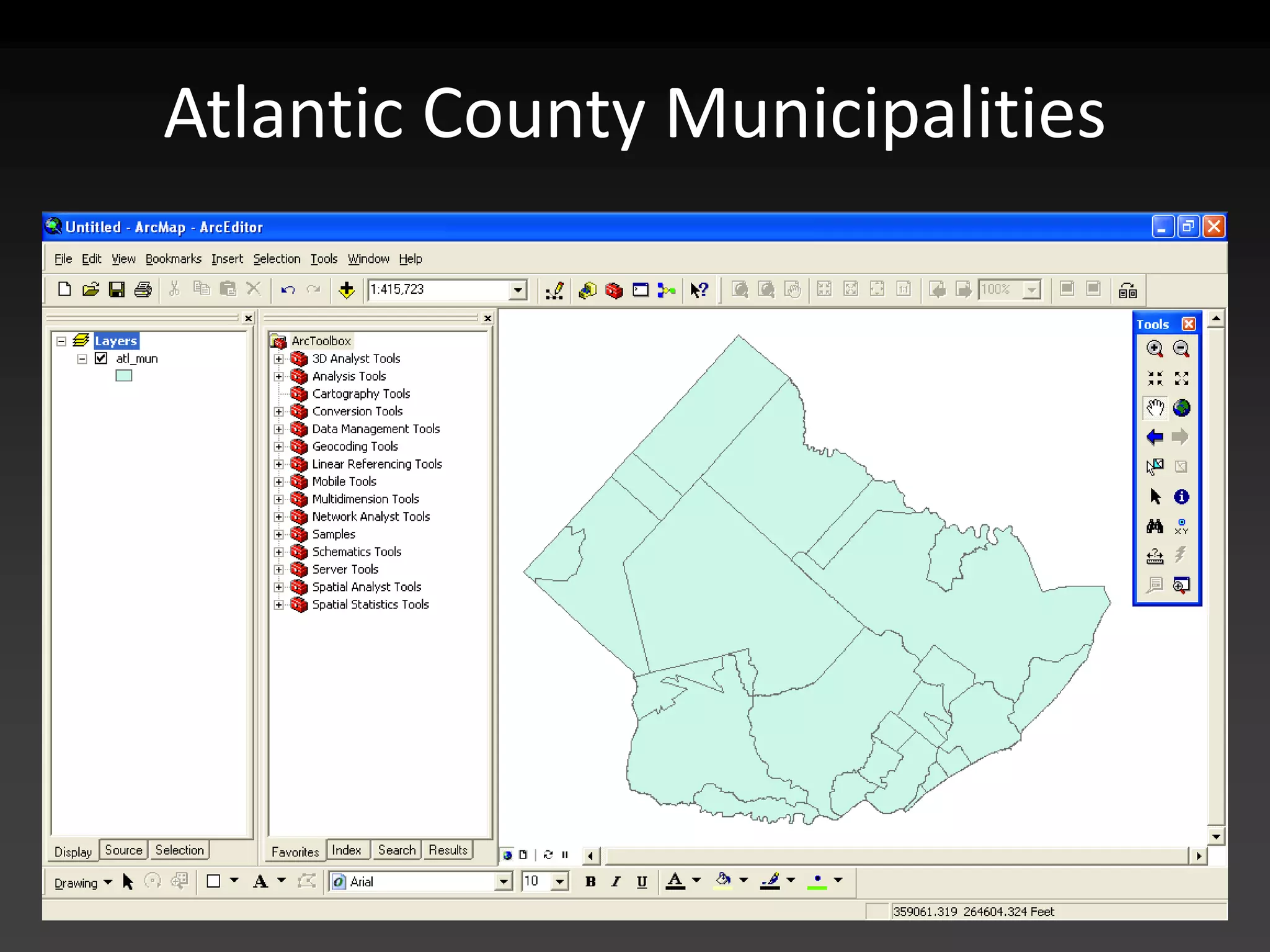
Task: Open the Arial font name dropdown
Action: coord(504,881)
